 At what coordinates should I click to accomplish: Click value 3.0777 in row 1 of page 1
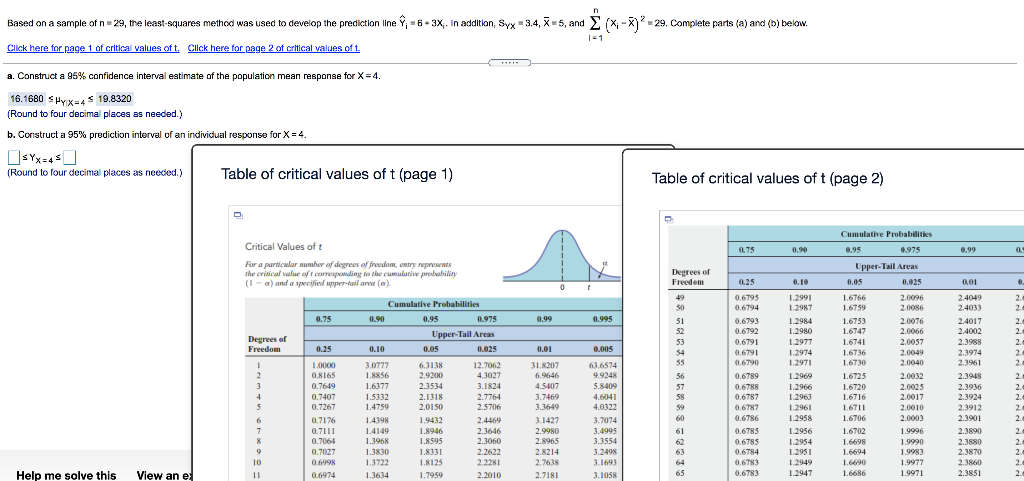click(x=377, y=365)
